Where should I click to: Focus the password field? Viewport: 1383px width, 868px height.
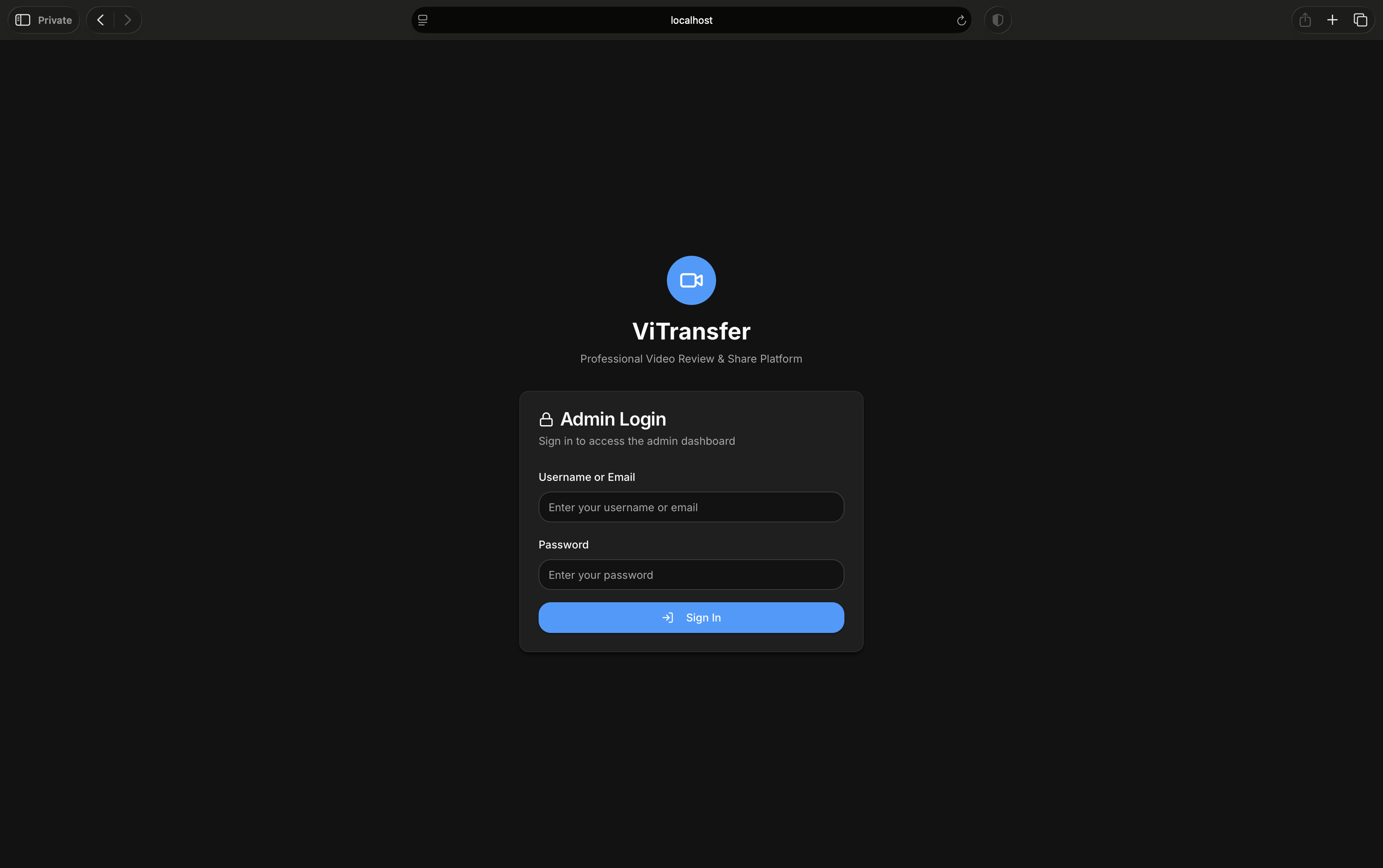click(x=691, y=575)
